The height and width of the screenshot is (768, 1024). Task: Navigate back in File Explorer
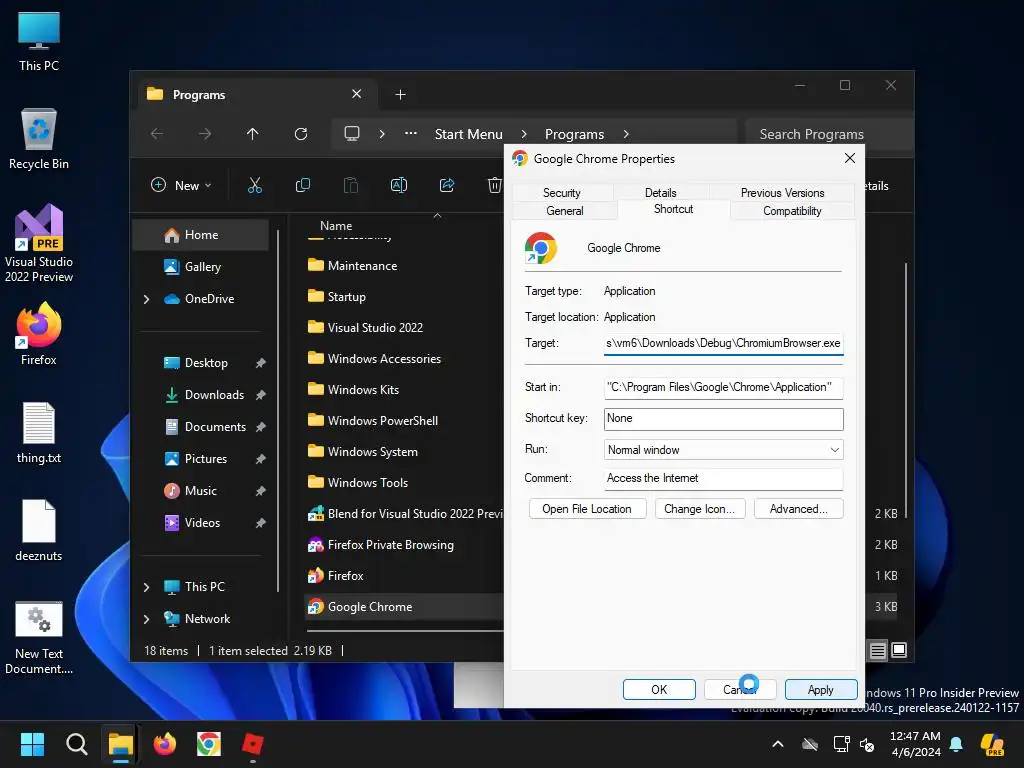(x=157, y=134)
